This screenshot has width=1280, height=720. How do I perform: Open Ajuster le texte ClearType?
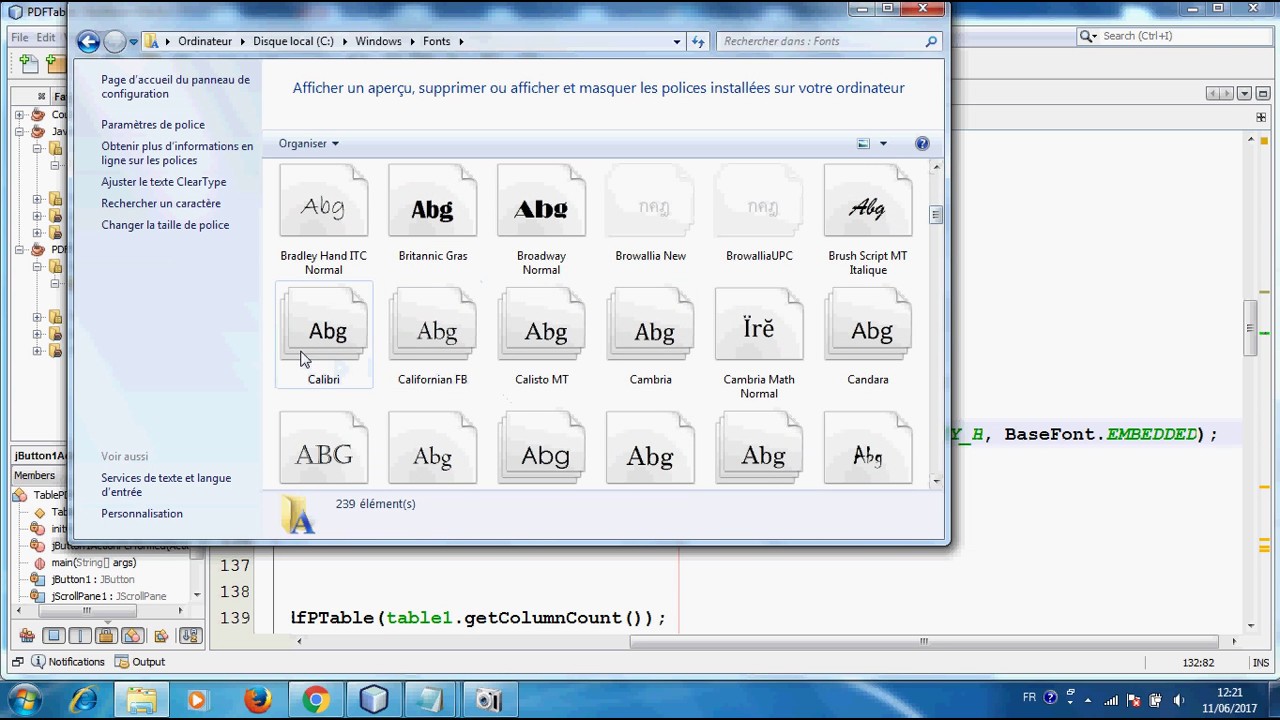[x=163, y=181]
